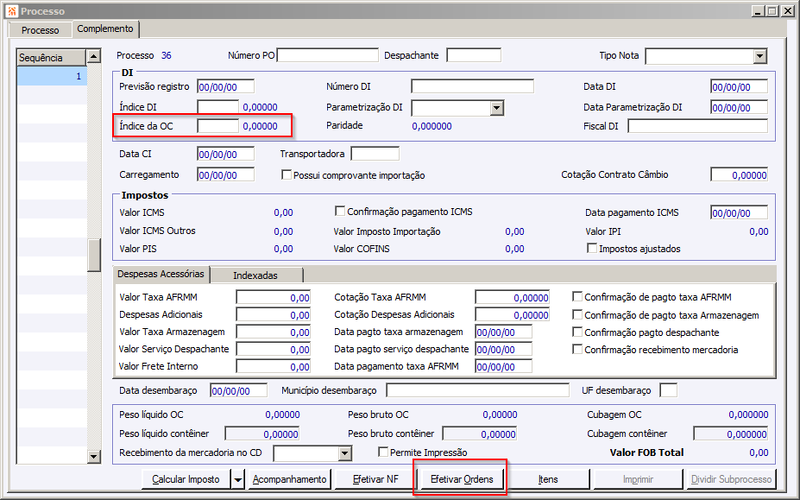
Task: Focus the Fiscal DI field
Action: coord(697,126)
